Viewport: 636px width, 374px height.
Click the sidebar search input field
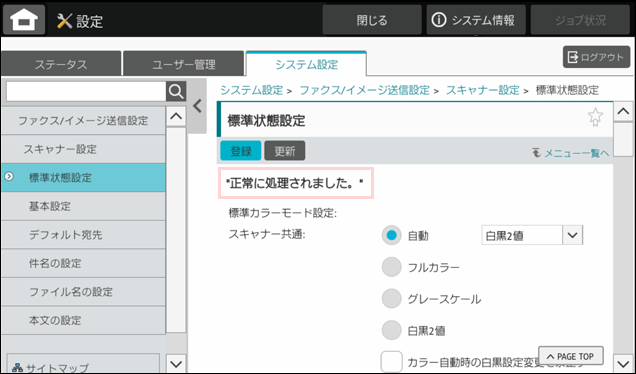pos(86,91)
